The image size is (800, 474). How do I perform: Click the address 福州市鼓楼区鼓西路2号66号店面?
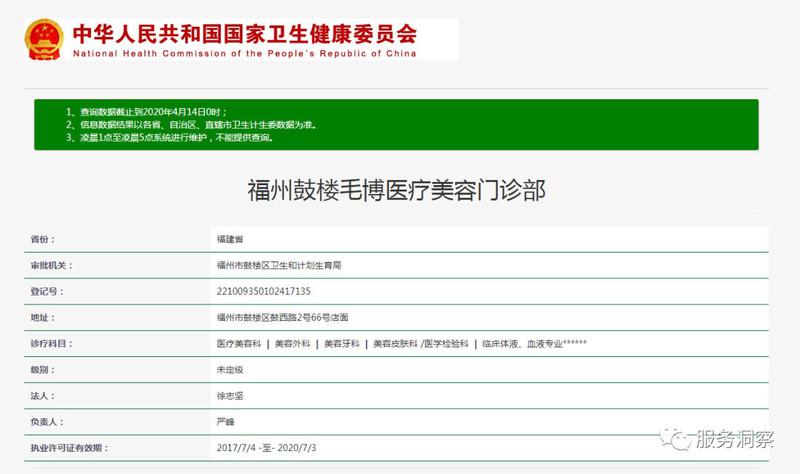pyautogui.click(x=282, y=318)
